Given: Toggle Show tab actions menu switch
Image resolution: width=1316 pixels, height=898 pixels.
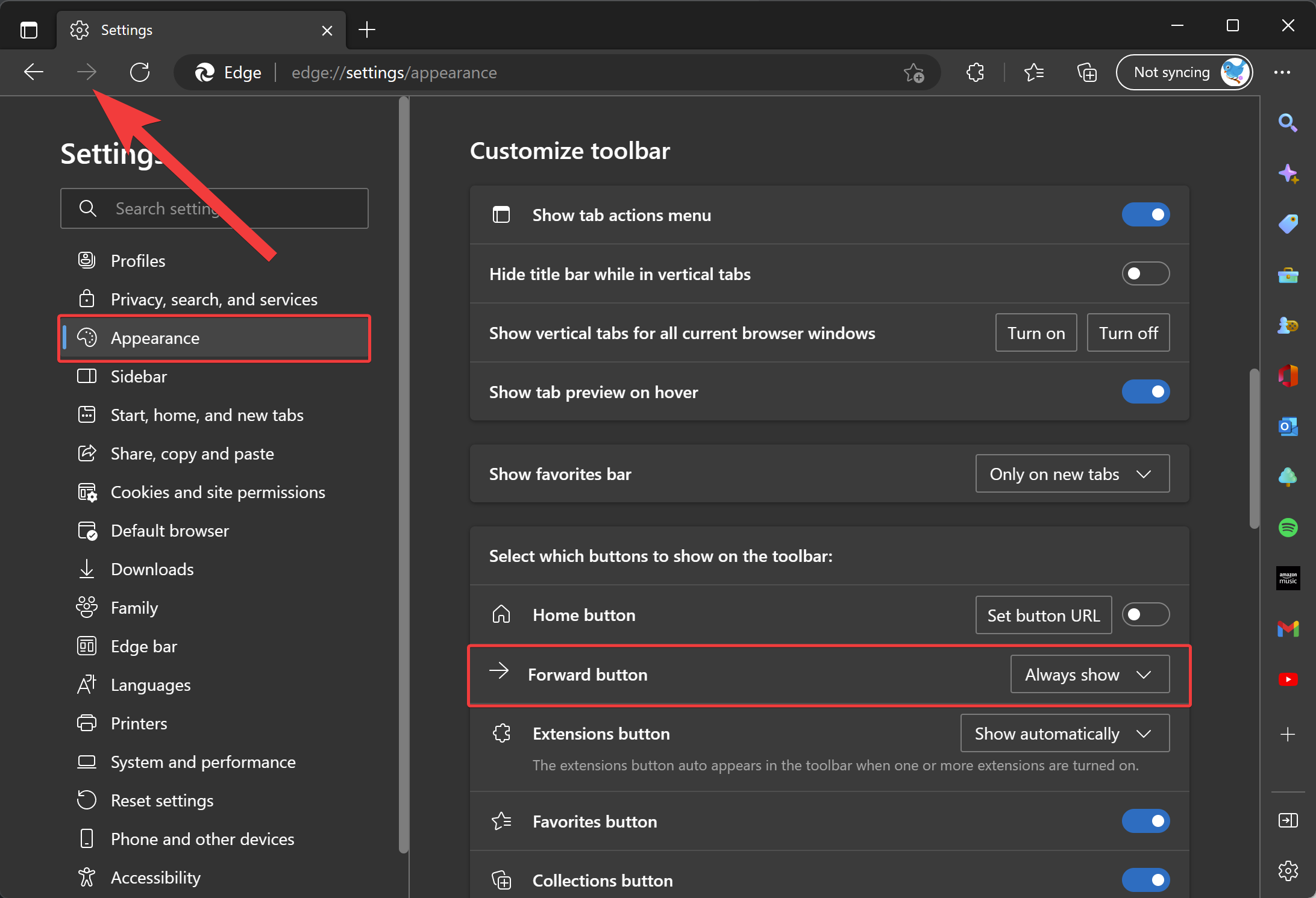Looking at the screenshot, I should (x=1145, y=215).
